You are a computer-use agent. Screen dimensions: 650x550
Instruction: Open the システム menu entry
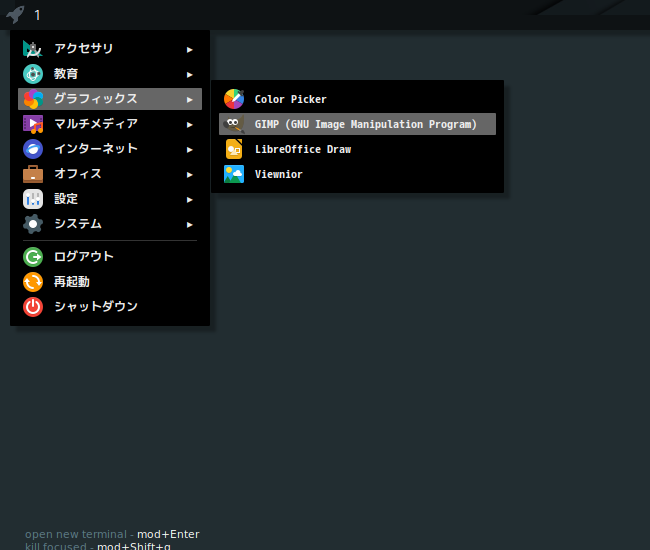coord(110,224)
